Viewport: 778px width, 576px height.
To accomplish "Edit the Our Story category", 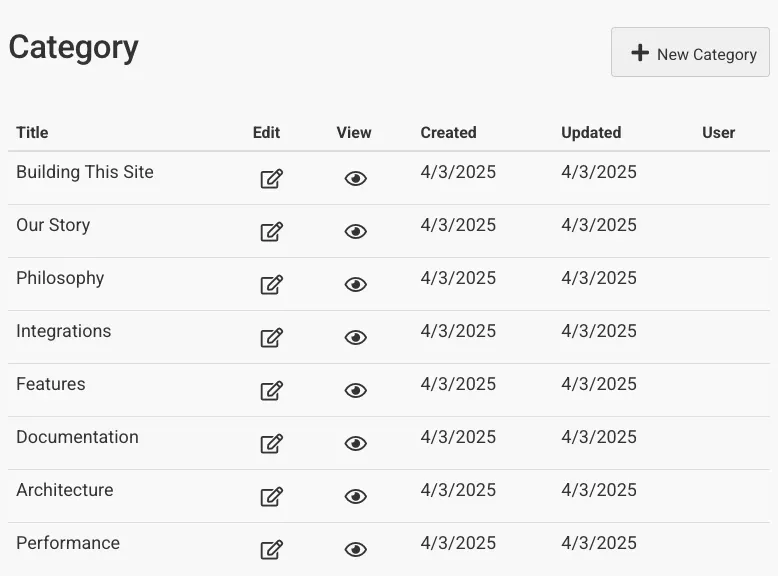I will tap(271, 232).
